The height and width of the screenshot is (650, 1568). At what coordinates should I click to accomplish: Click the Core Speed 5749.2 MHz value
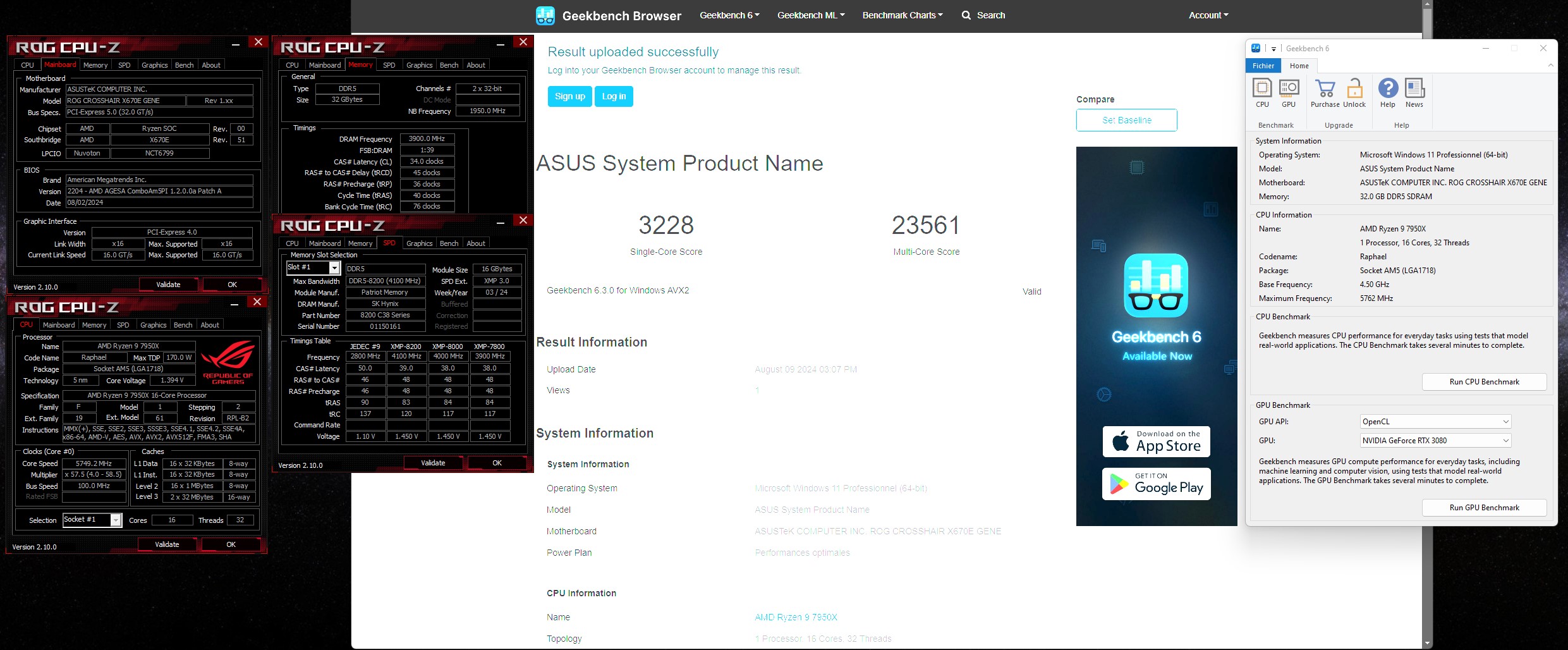click(94, 463)
